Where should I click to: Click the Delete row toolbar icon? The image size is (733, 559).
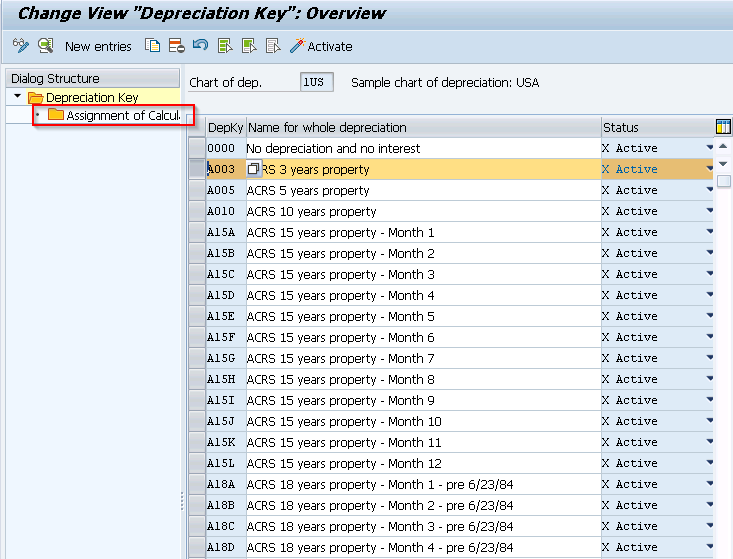tap(177, 45)
